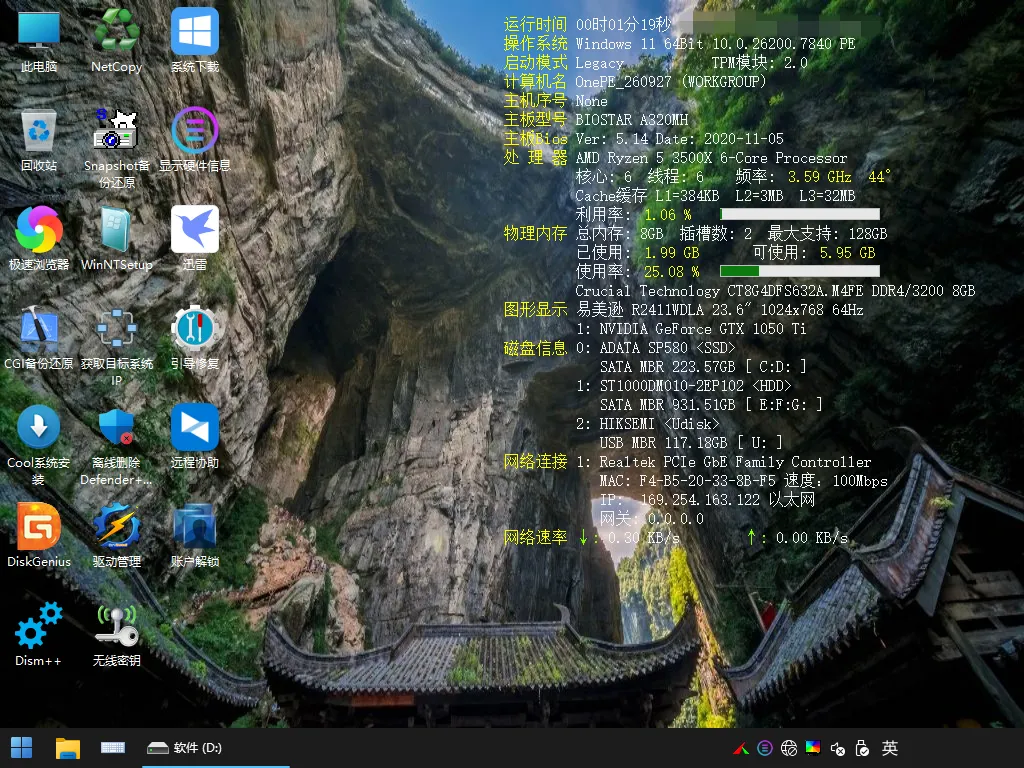Click the USB safely-remove tray icon
1024x768 pixels.
[862, 748]
